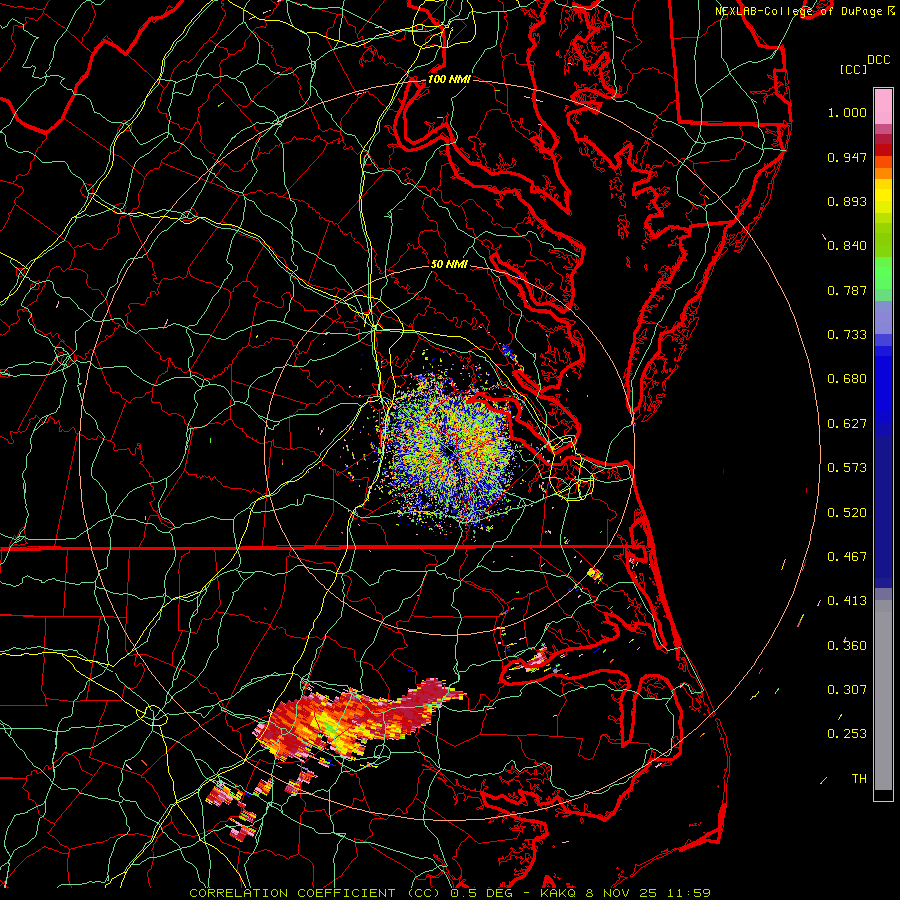Screen dimensions: 900x900
Task: Select the 0.307 legend value
Action: tap(847, 690)
